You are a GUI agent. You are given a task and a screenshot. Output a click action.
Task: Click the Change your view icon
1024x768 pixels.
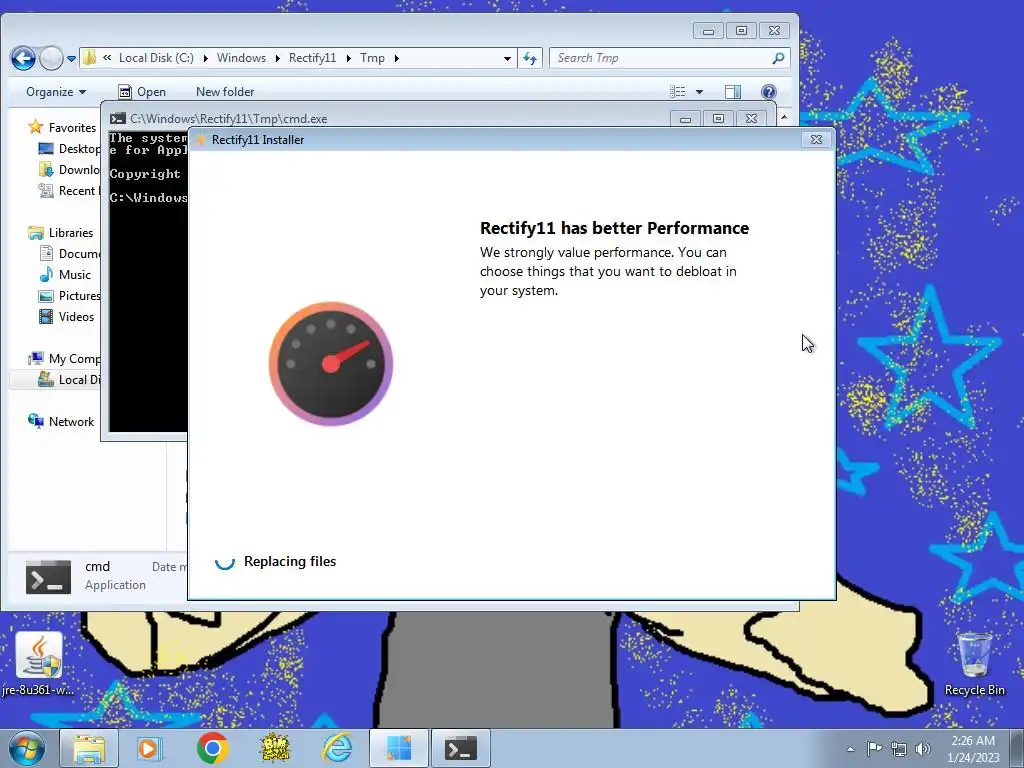[678, 92]
